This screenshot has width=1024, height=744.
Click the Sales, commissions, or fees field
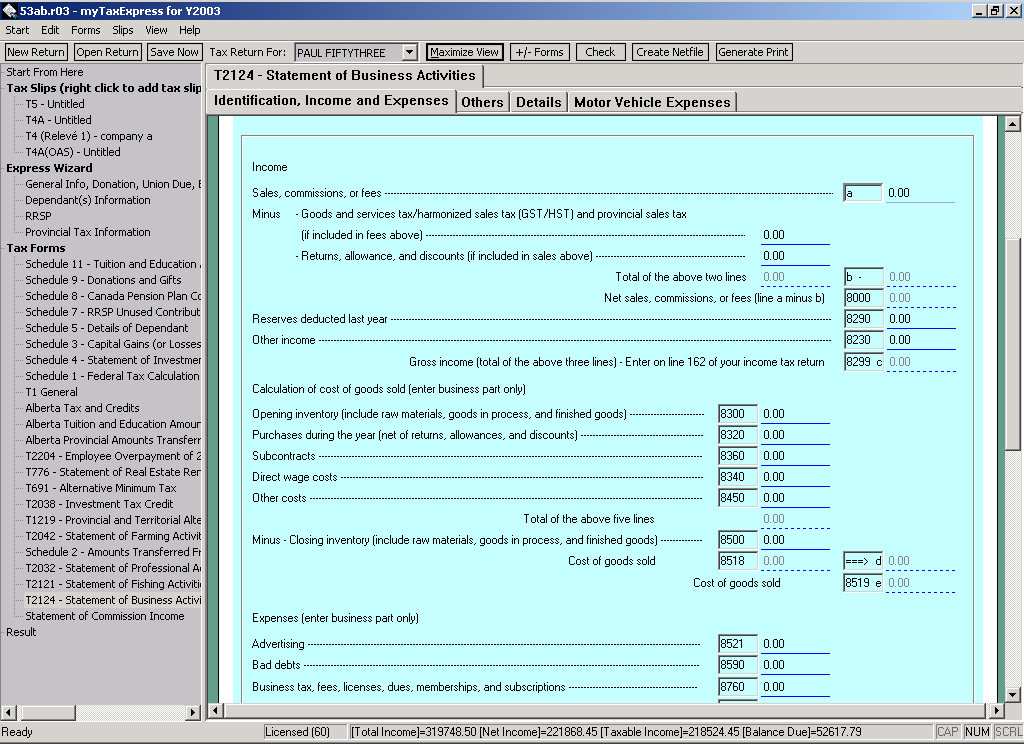click(920, 193)
